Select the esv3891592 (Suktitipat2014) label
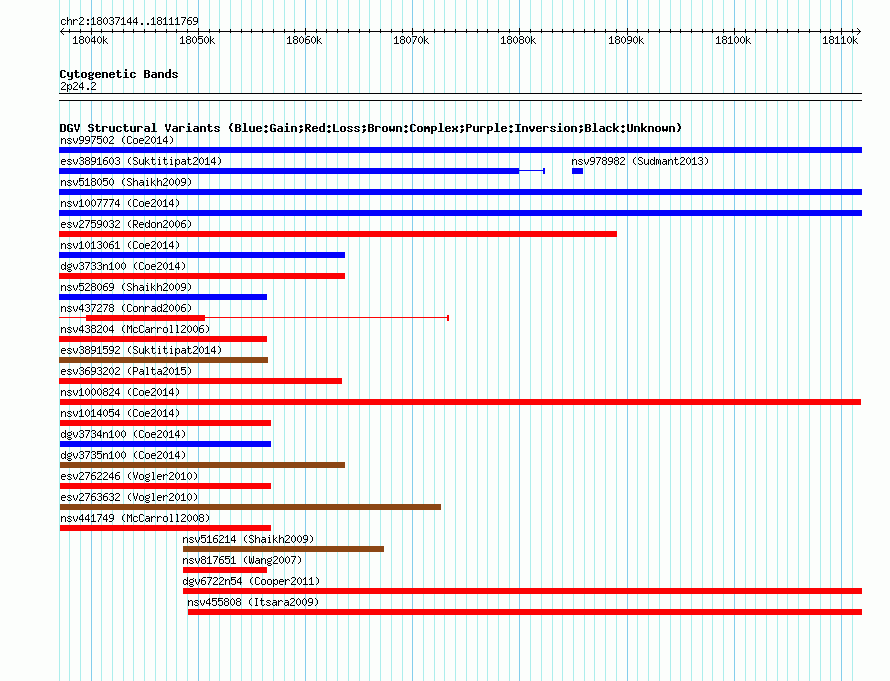The height and width of the screenshot is (681, 890). [x=141, y=350]
